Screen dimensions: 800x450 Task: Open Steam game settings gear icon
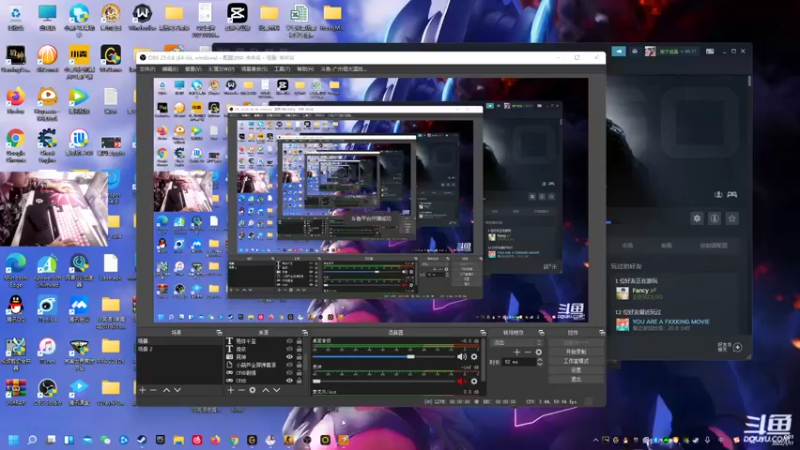pos(697,218)
